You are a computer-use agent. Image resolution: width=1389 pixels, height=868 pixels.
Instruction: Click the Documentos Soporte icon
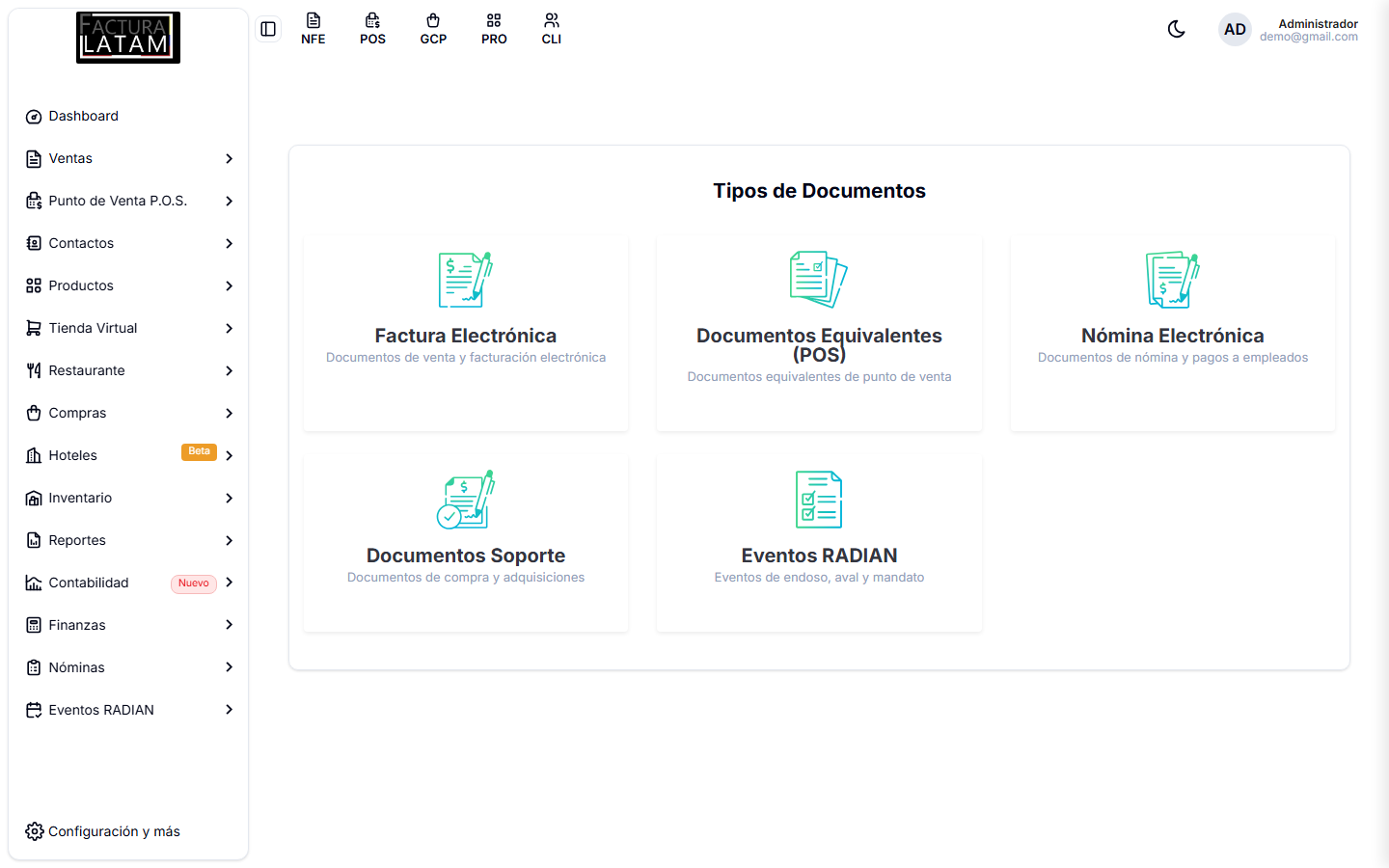pos(466,500)
